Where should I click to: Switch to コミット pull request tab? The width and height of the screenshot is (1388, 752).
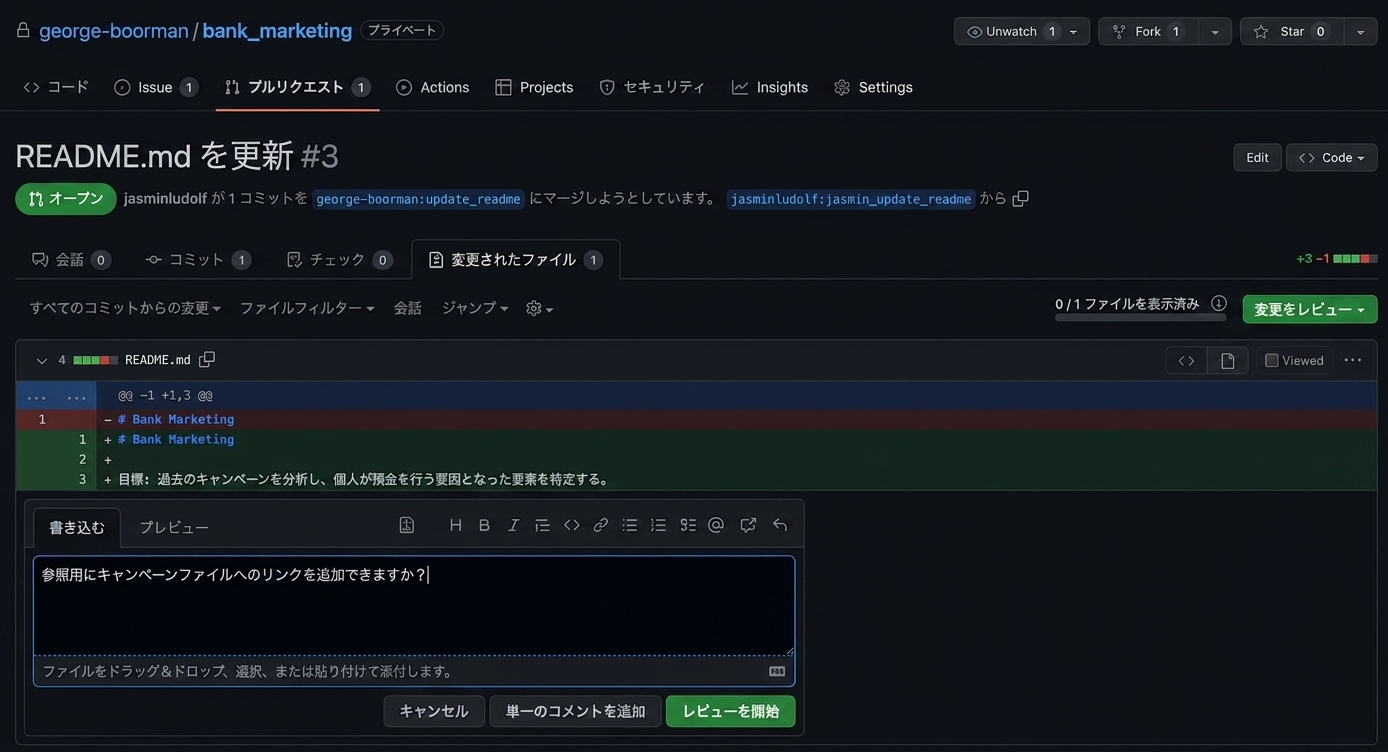click(197, 260)
